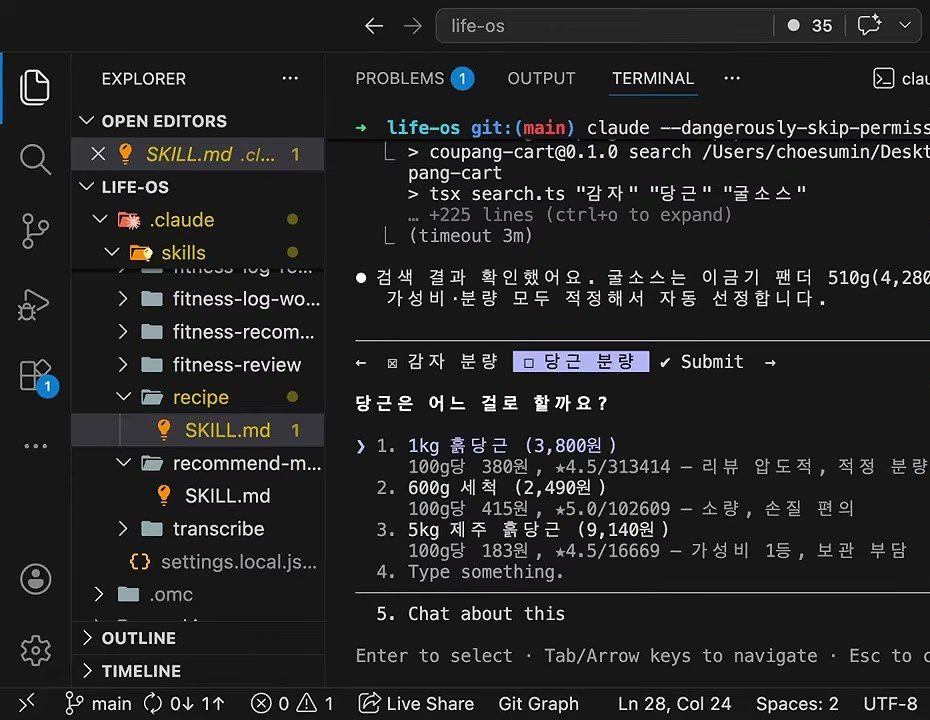The height and width of the screenshot is (720, 930).
Task: Open SKILL.md under the recipe folder
Action: [198, 430]
